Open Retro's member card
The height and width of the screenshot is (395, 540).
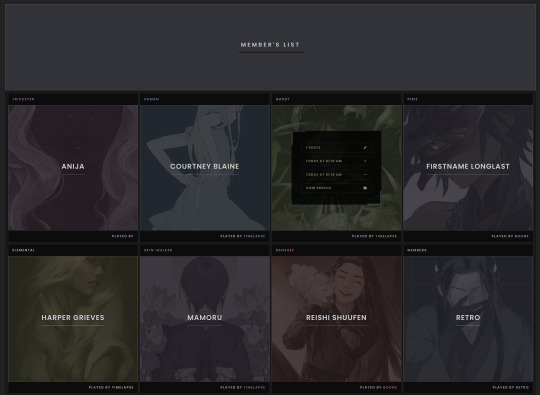(468, 319)
